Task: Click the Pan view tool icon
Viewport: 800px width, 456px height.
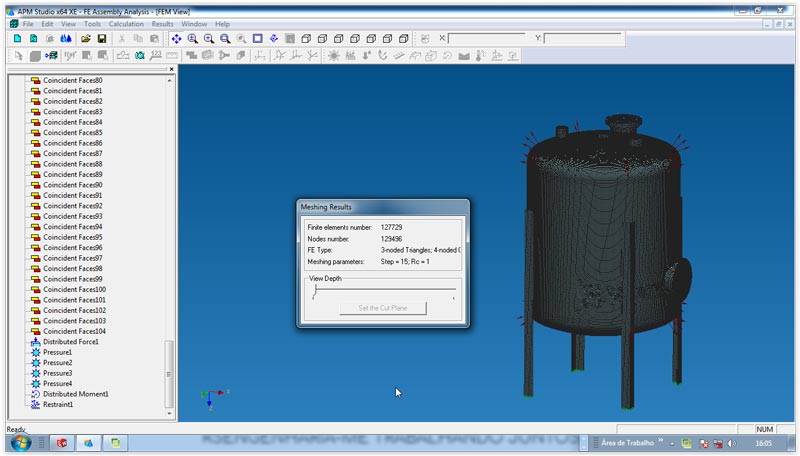Action: (x=176, y=38)
